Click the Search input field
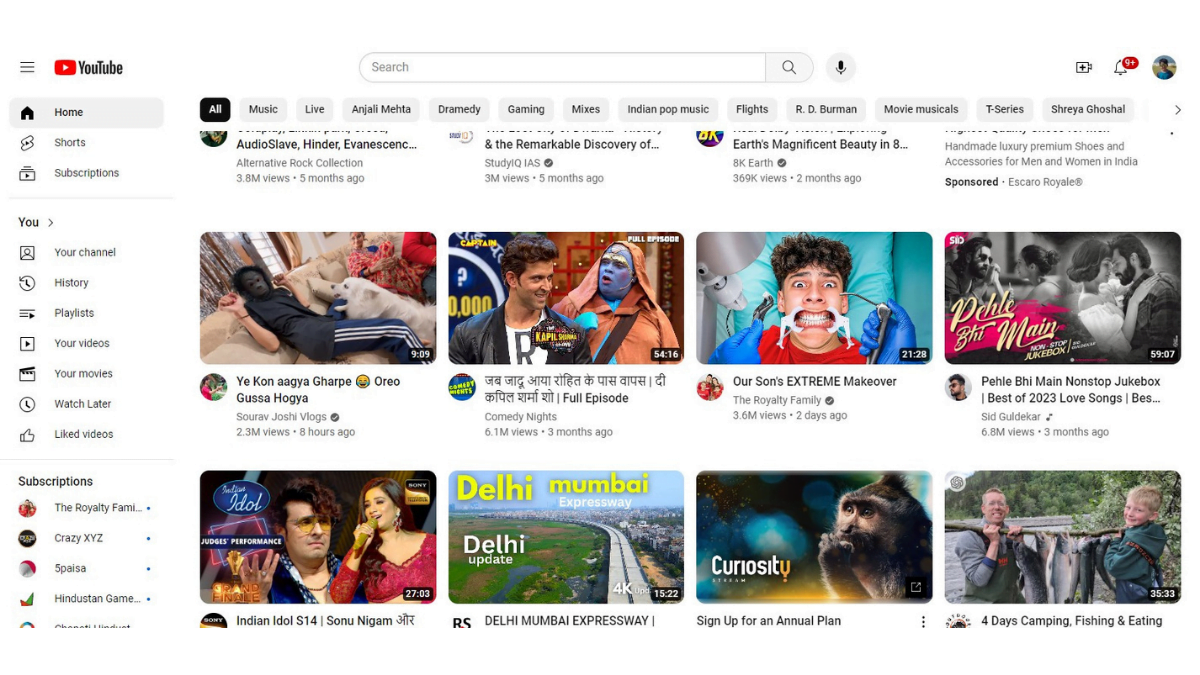Screen dimensions: 1200x675 pyautogui.click(x=562, y=67)
